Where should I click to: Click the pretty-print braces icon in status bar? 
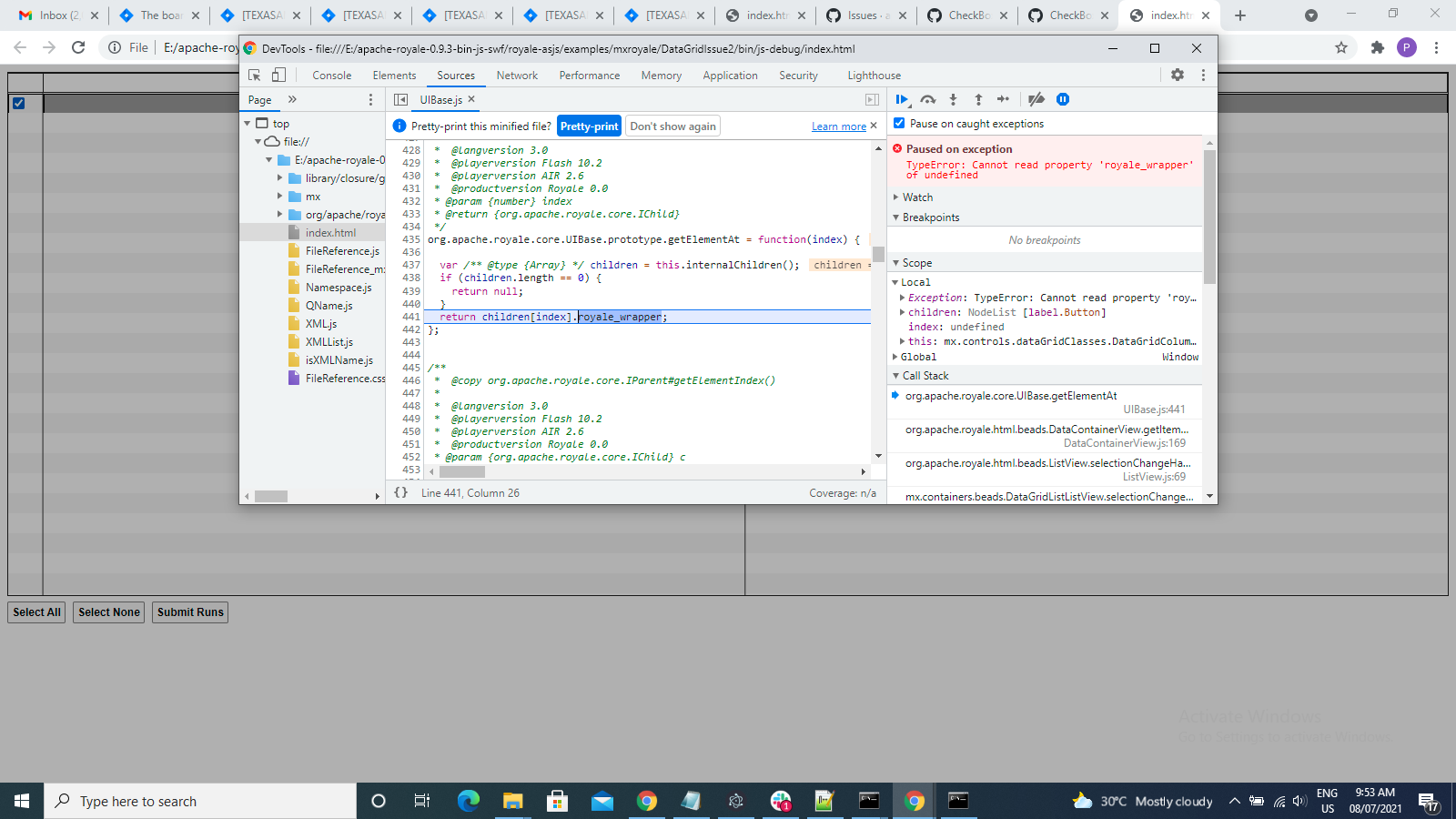[400, 492]
